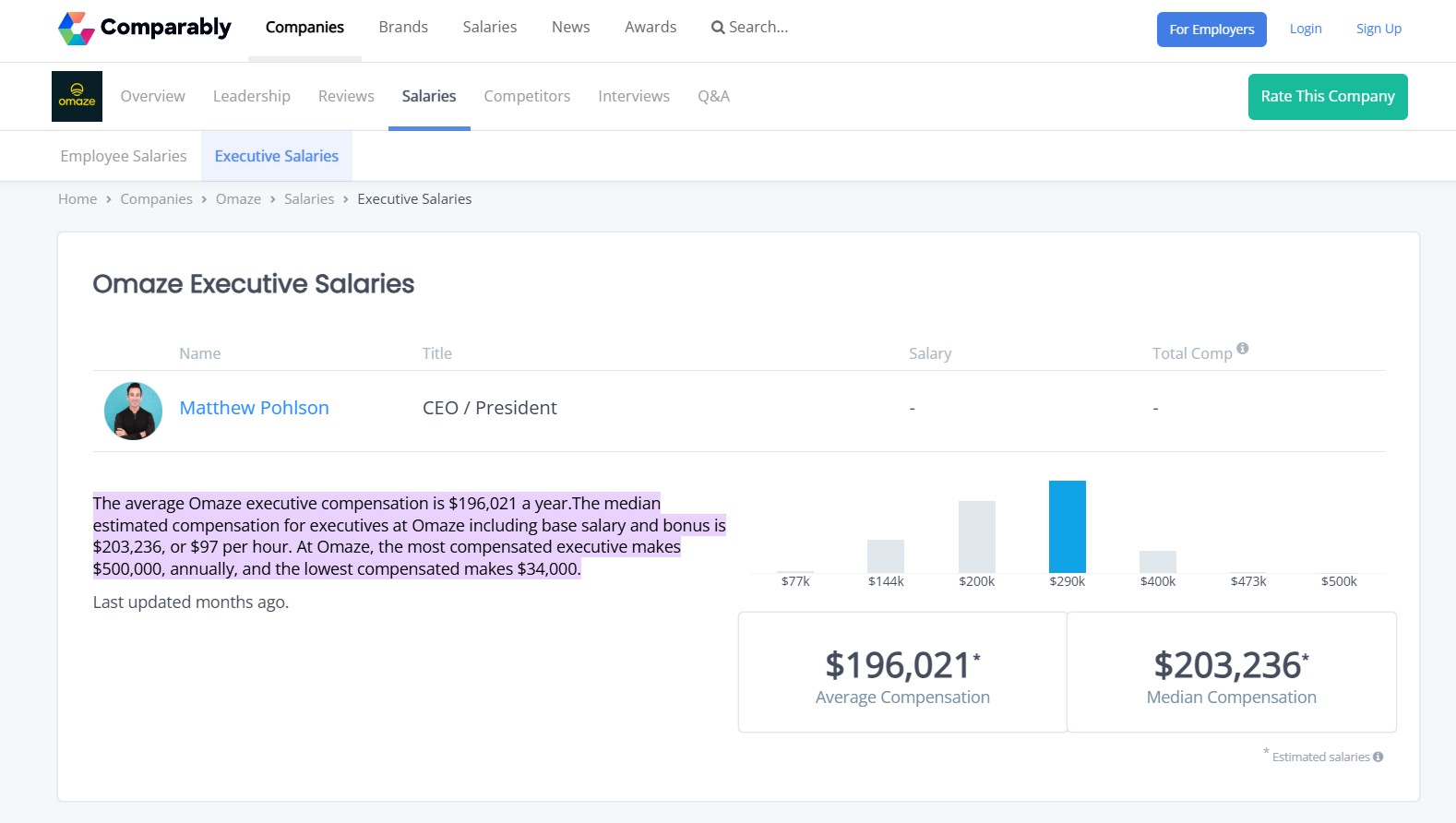Navigate to Omaze in the breadcrumb
The width and height of the screenshot is (1456, 823).
coord(238,199)
